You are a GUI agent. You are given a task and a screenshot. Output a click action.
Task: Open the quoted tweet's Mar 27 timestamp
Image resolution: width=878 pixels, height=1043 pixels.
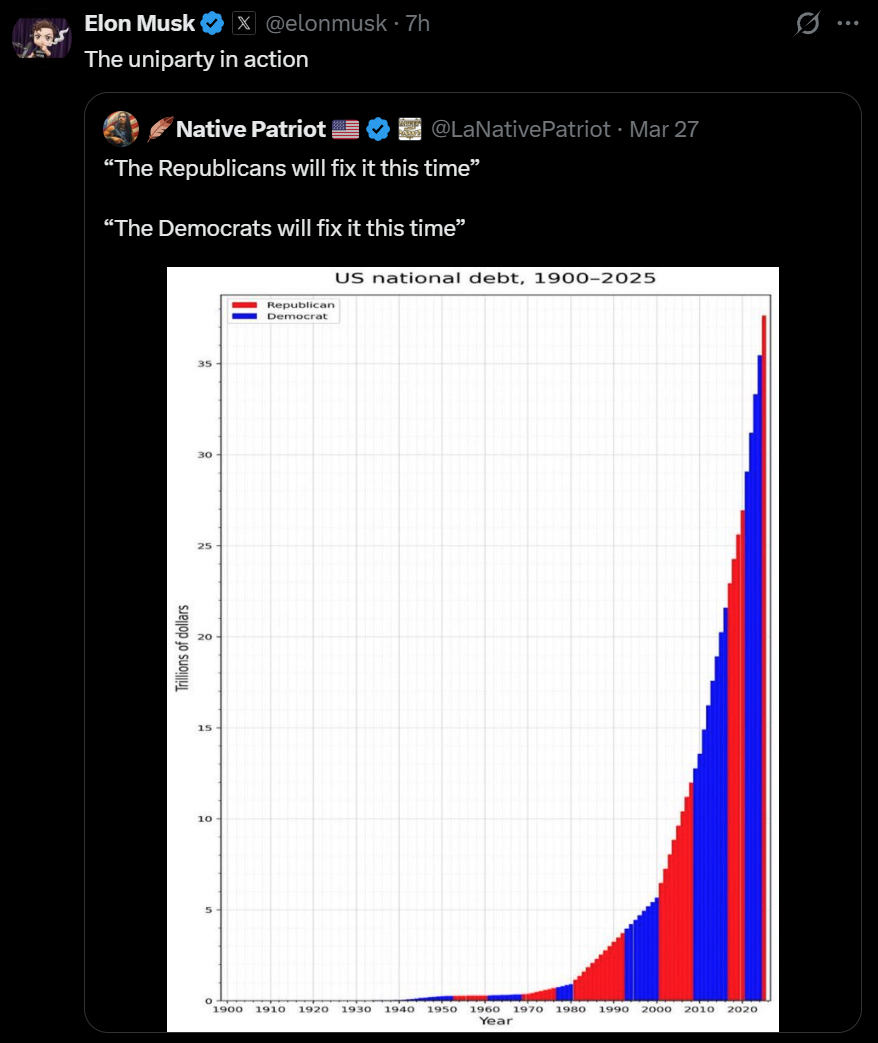point(664,128)
